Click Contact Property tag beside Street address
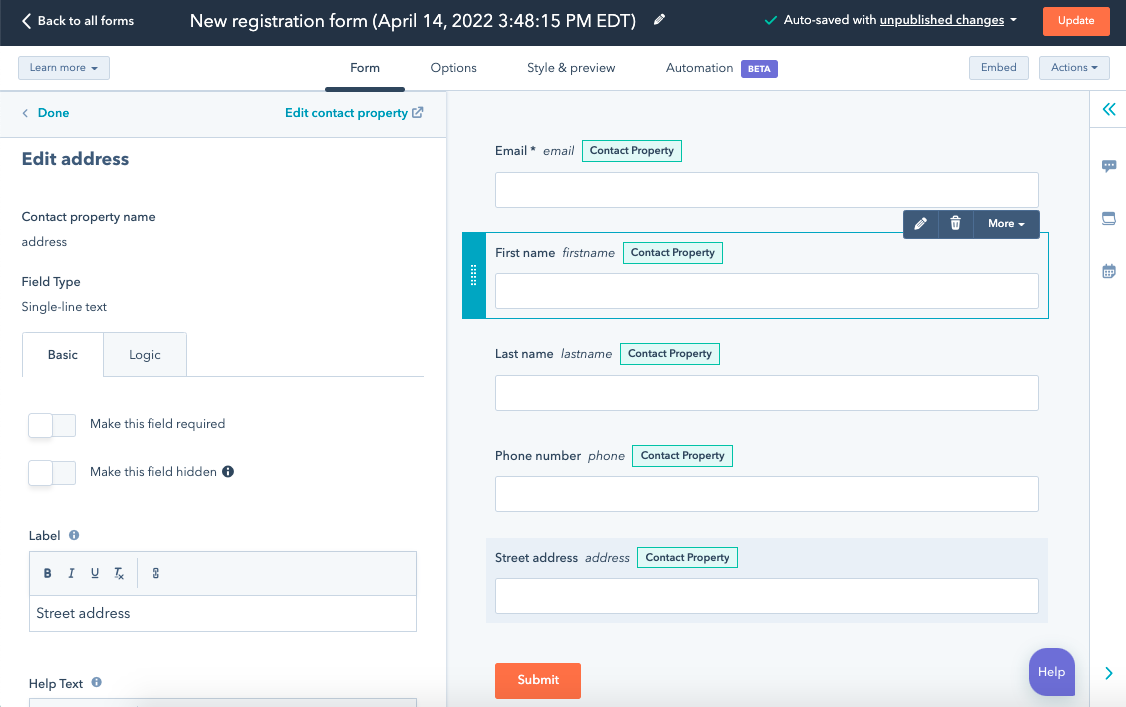Screen dimensions: 1126x707 coord(687,558)
